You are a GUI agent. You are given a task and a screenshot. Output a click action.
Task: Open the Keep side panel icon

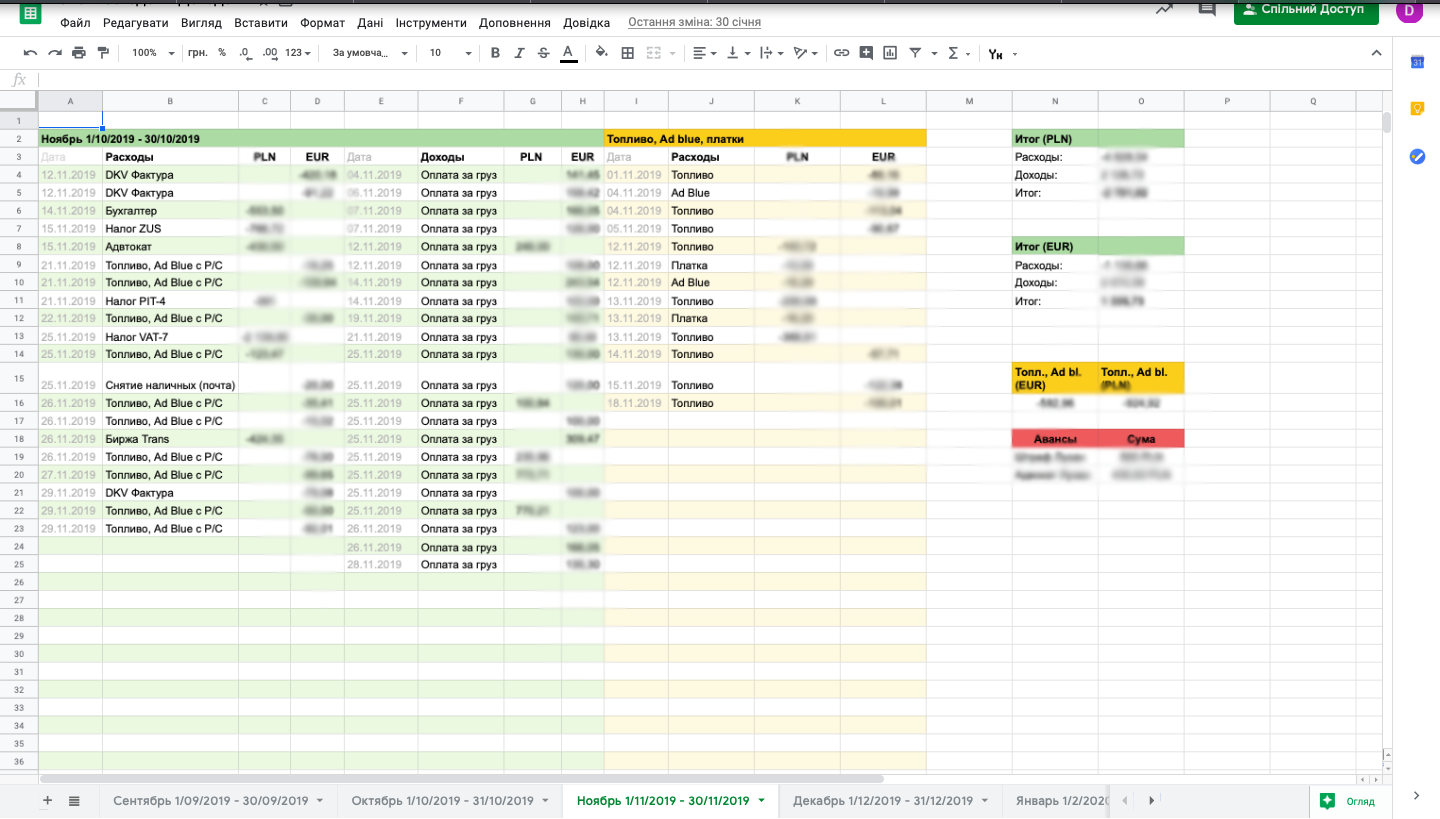pos(1417,109)
